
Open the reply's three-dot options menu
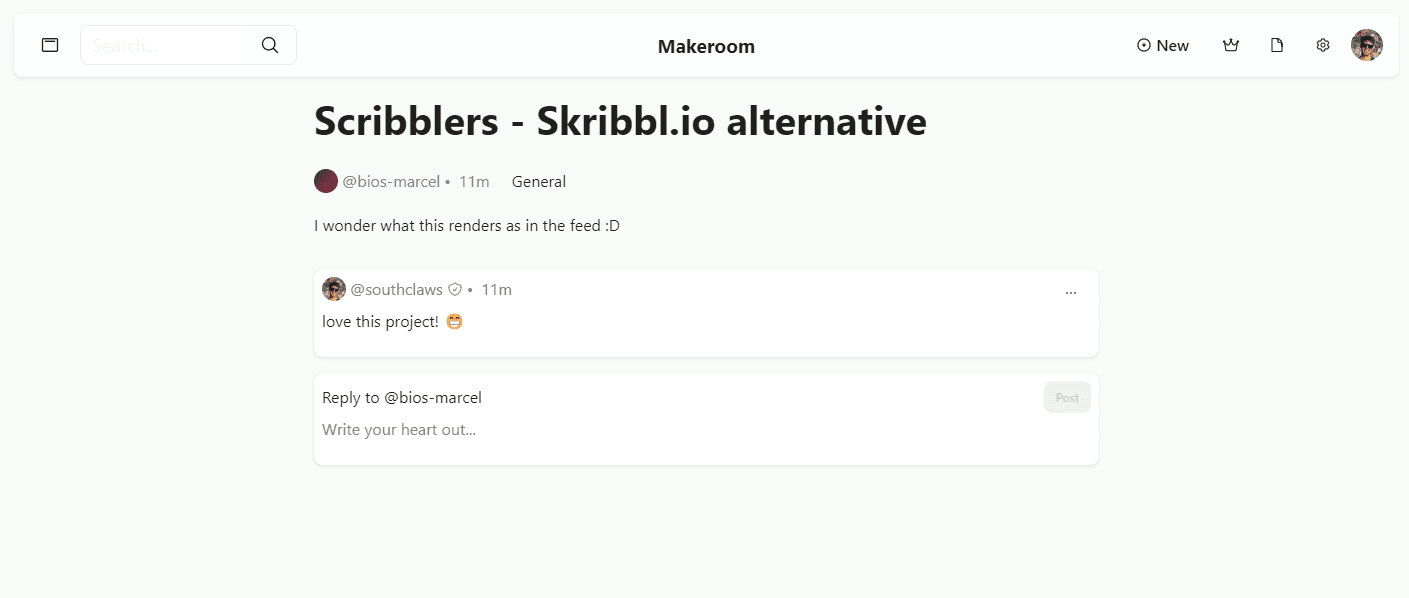(1071, 293)
